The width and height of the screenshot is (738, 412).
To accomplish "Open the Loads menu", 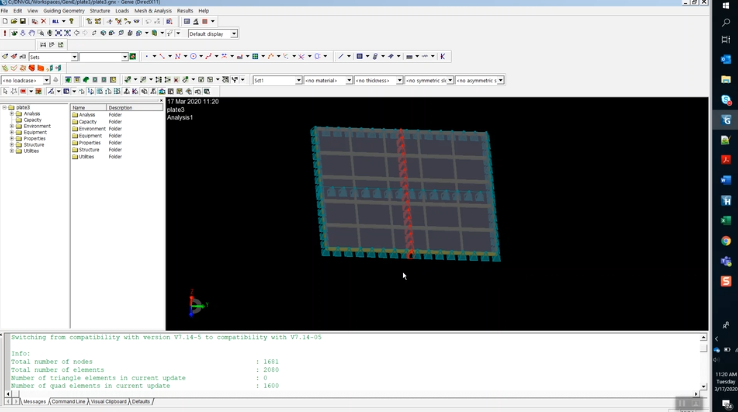I will click(x=122, y=10).
